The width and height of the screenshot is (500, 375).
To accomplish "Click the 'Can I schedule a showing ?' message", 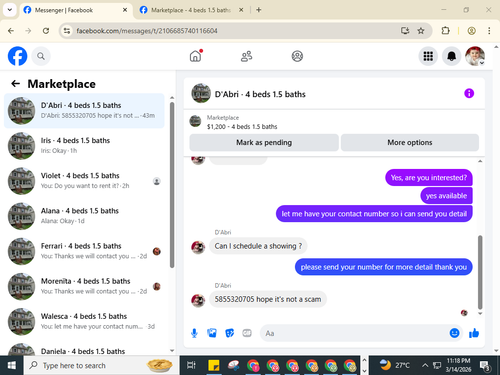I will tap(258, 246).
